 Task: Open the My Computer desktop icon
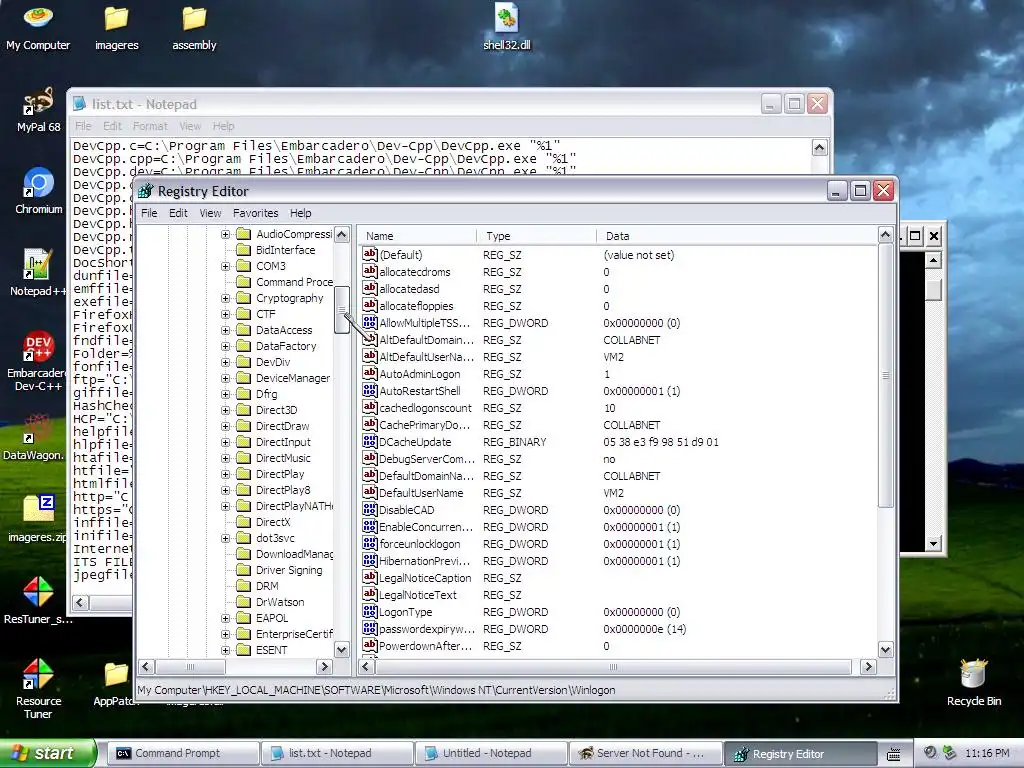(x=38, y=28)
